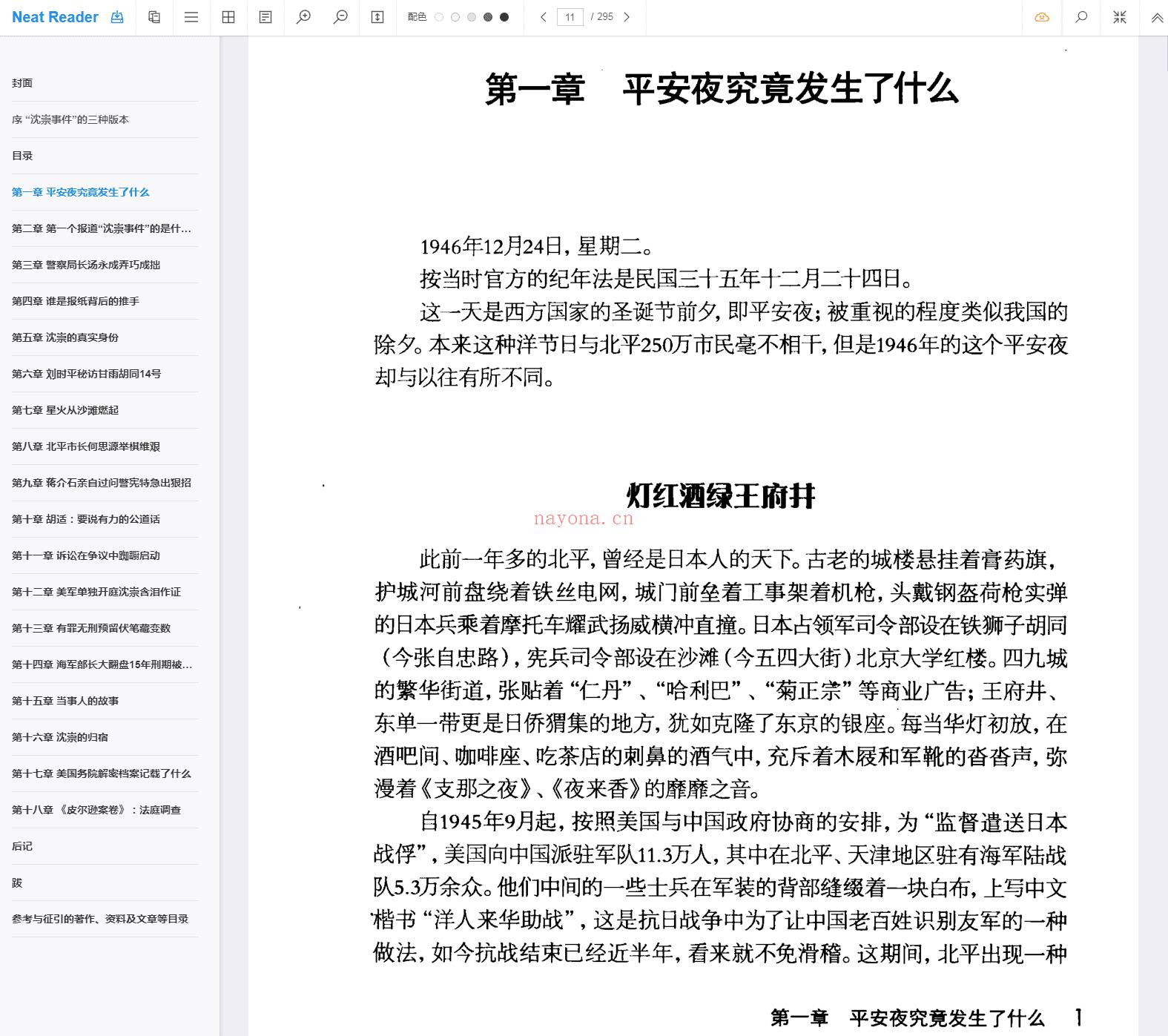This screenshot has height=1036, width=1168.
Task: Click the zoom in magnifier icon
Action: (303, 17)
